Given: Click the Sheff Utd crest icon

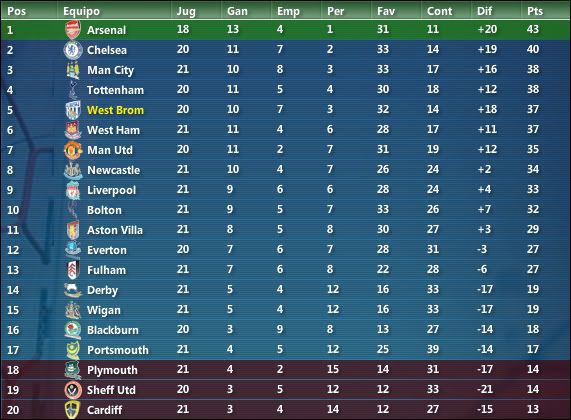Looking at the screenshot, I should tap(73, 390).
